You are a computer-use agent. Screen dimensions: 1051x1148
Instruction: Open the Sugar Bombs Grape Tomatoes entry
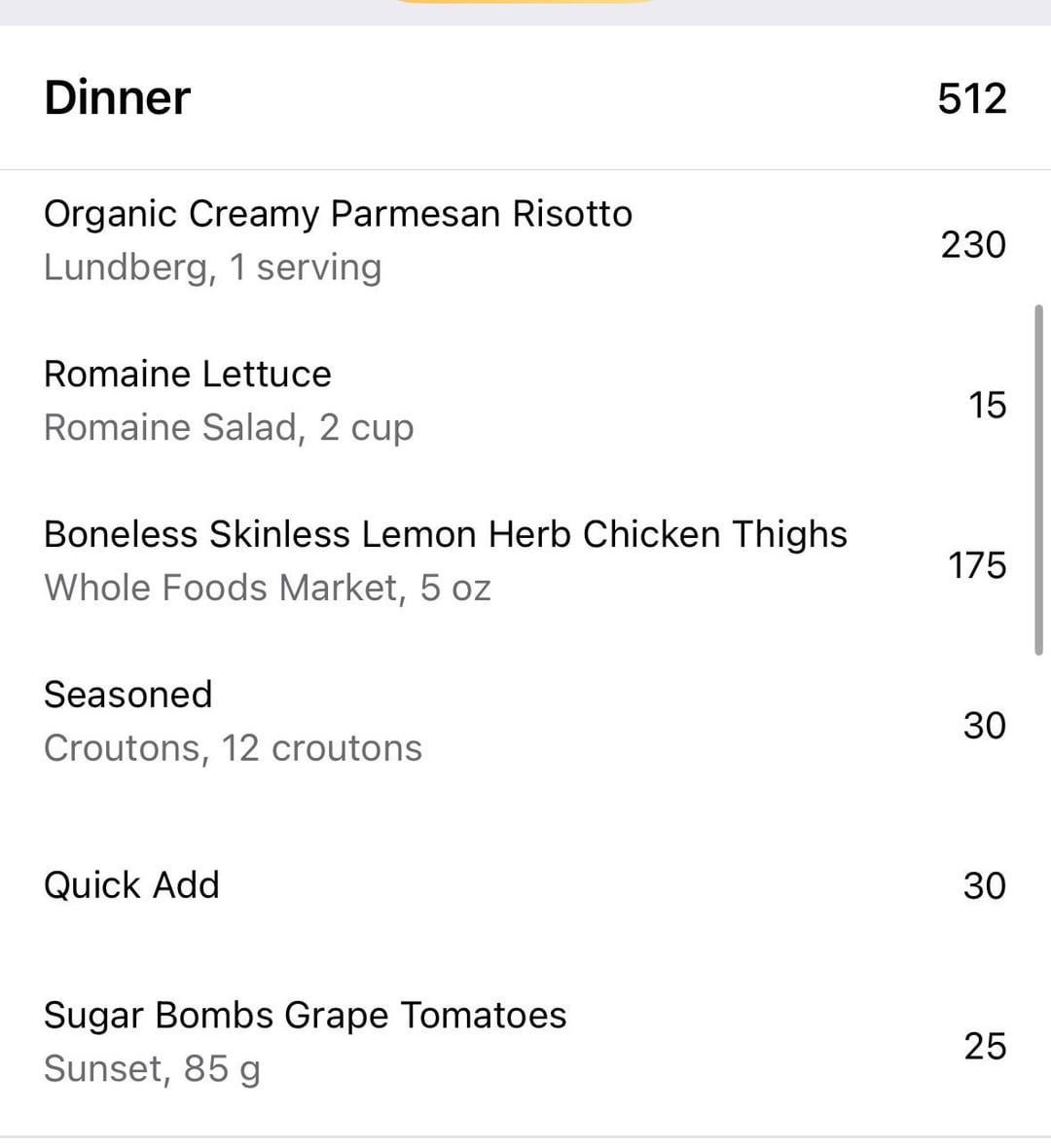point(305,1016)
